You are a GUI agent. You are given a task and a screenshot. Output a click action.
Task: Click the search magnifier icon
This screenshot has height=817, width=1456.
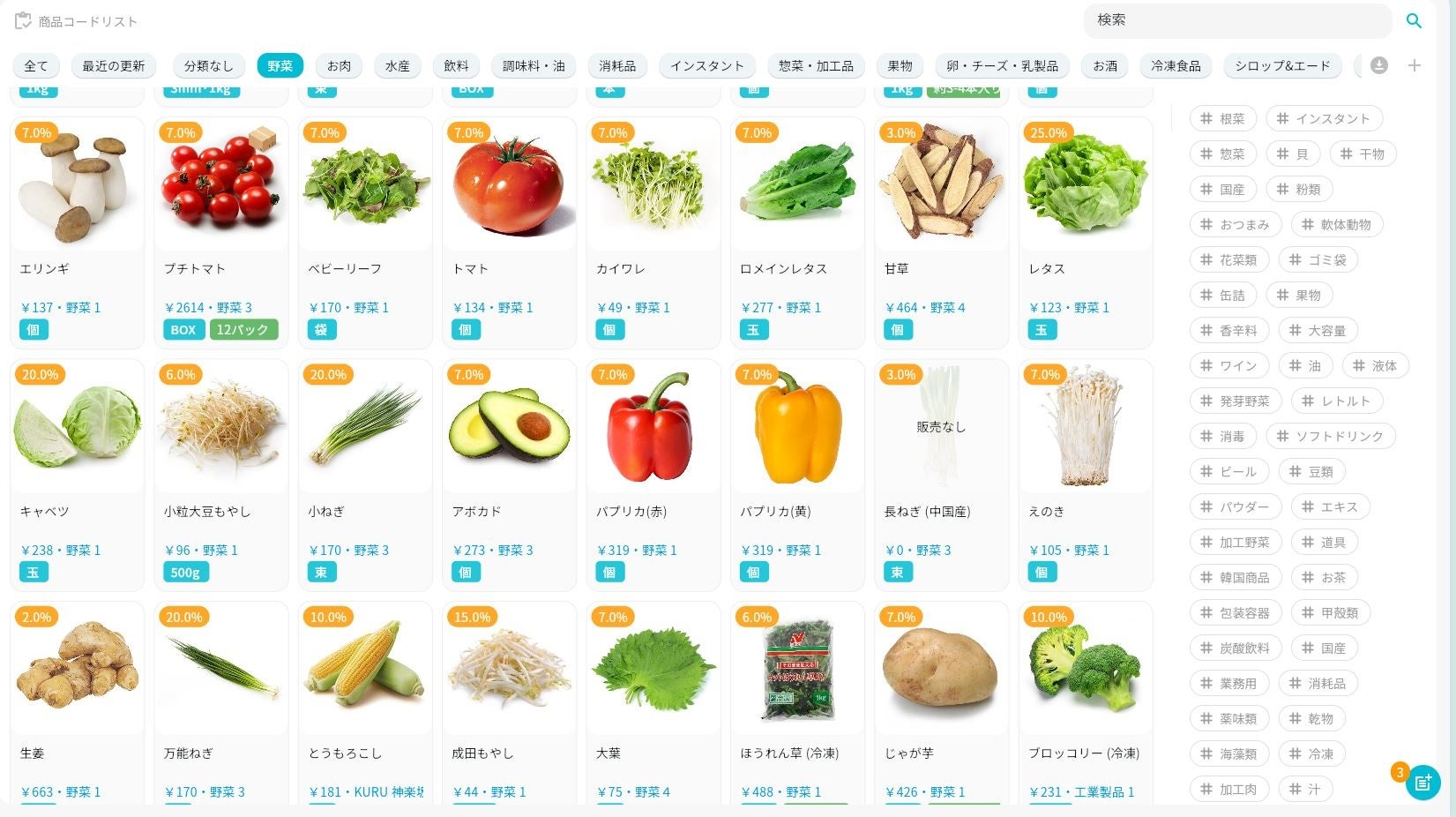pyautogui.click(x=1414, y=20)
